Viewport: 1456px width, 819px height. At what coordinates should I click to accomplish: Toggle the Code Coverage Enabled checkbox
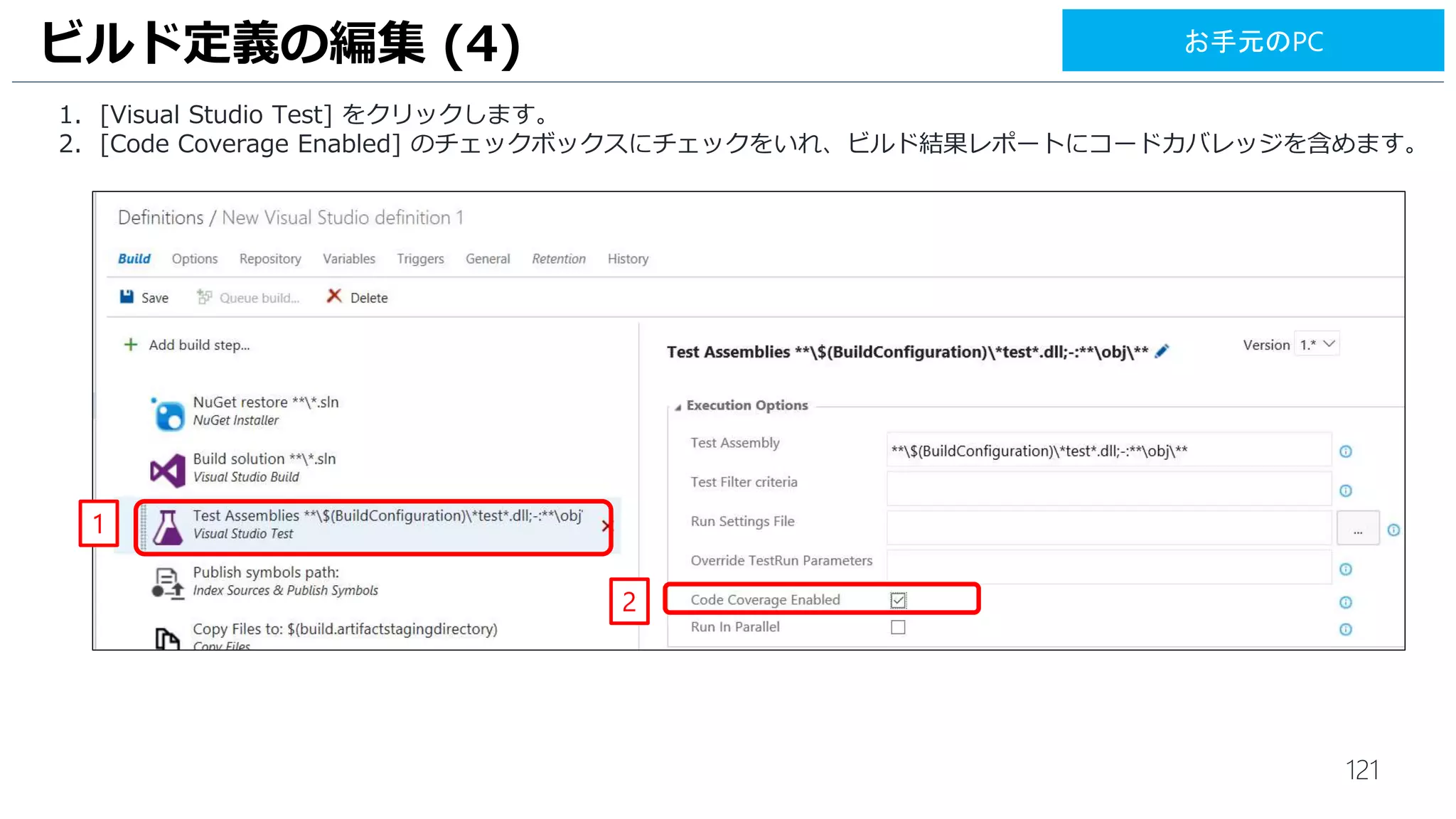[x=898, y=600]
